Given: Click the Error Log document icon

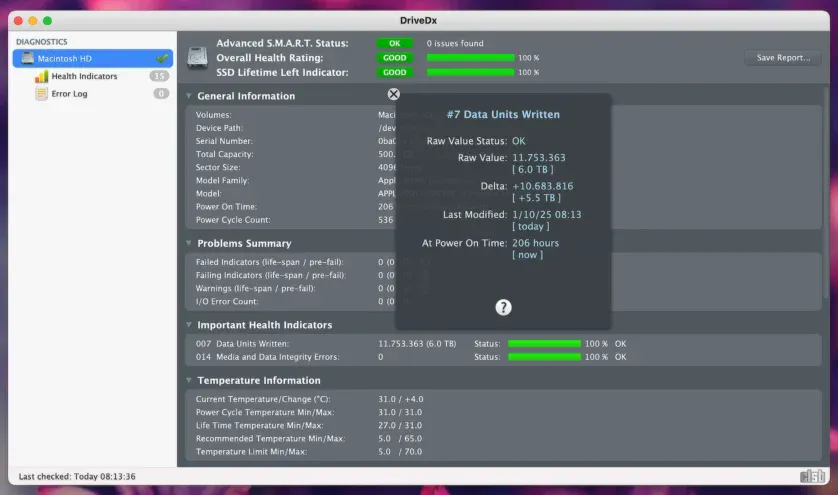Looking at the screenshot, I should click(x=42, y=94).
